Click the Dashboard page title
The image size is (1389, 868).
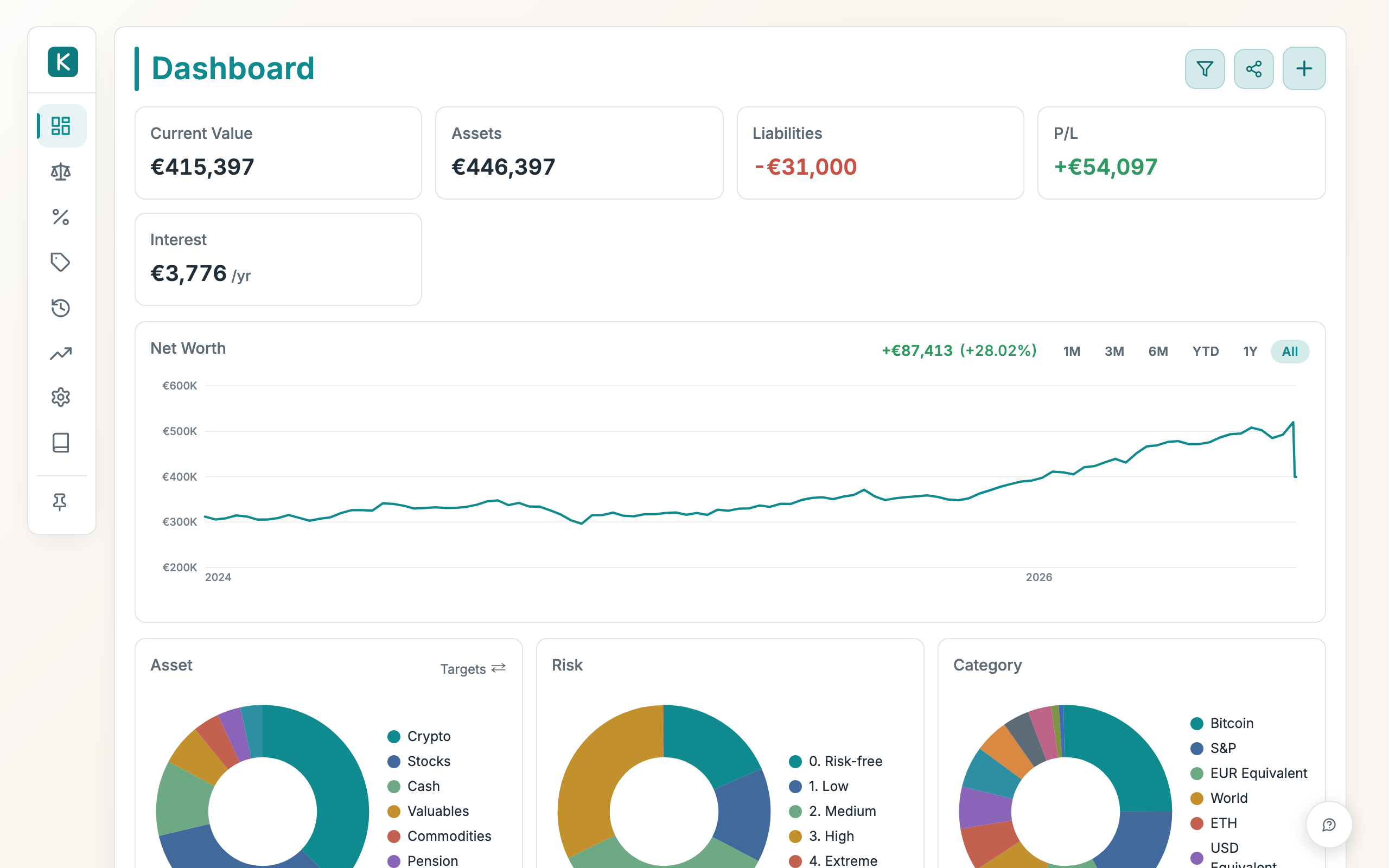pos(233,69)
